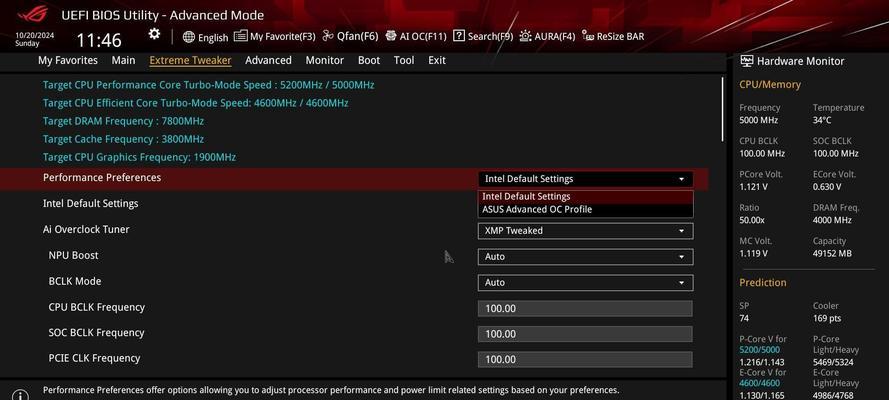Click the 4600/4600 E-Core V link
Screen dimensions: 889x400
[x=759, y=383]
